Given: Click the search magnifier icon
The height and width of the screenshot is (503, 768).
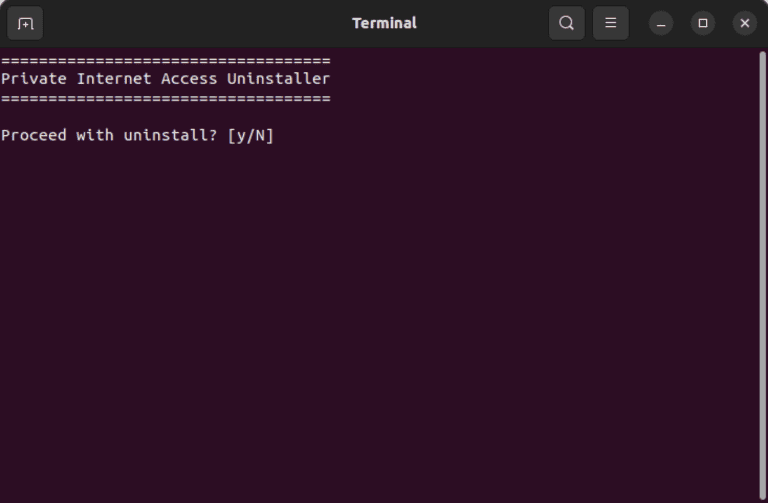Looking at the screenshot, I should [566, 23].
